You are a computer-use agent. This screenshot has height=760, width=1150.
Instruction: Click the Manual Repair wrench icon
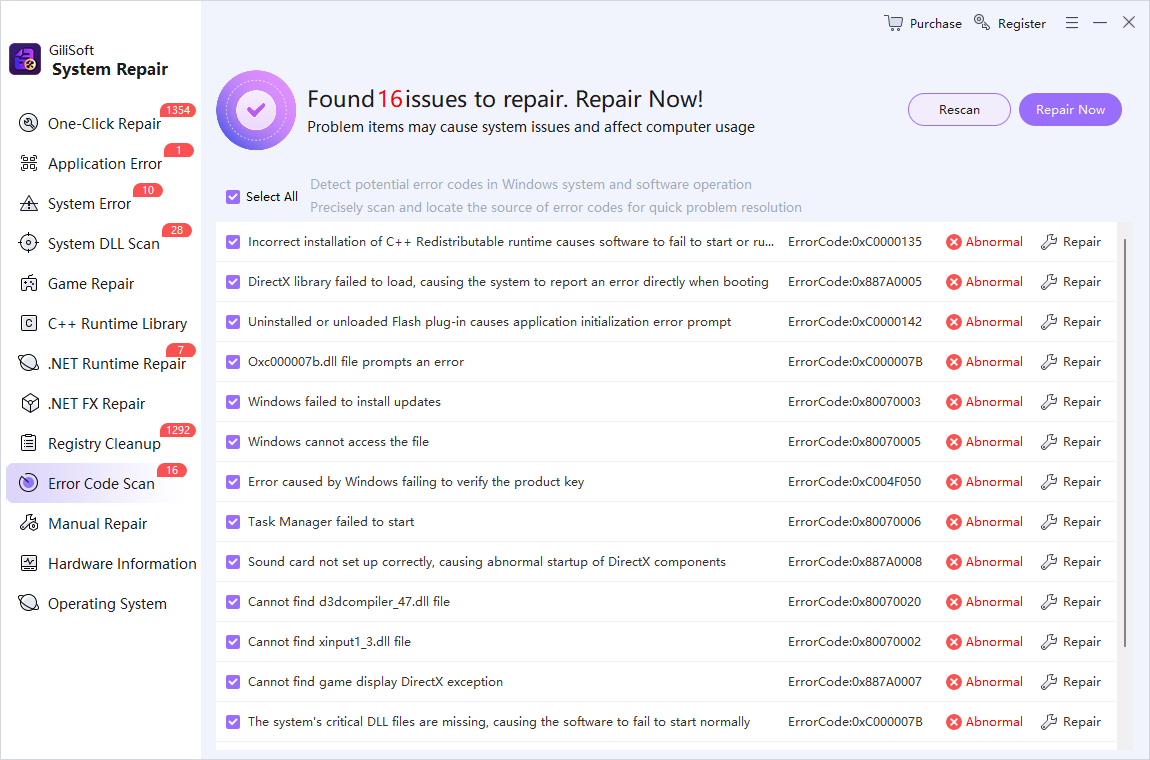tap(28, 523)
